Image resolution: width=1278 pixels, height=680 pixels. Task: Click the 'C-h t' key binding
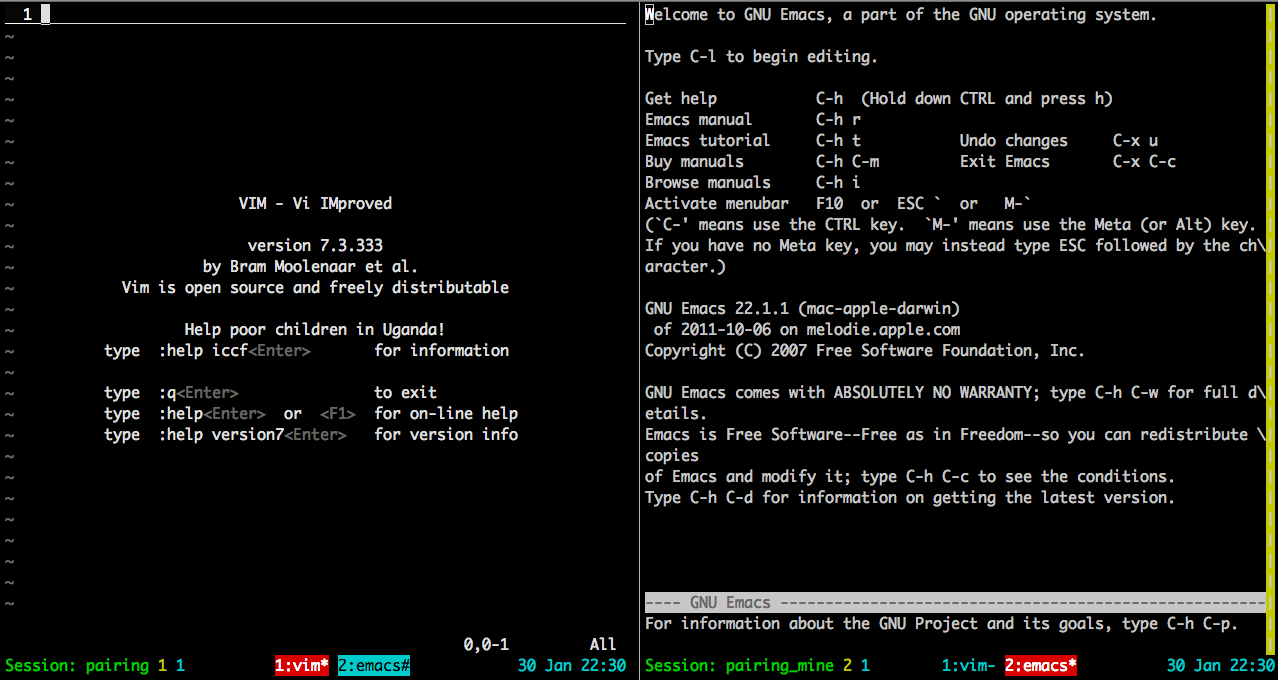tap(838, 140)
